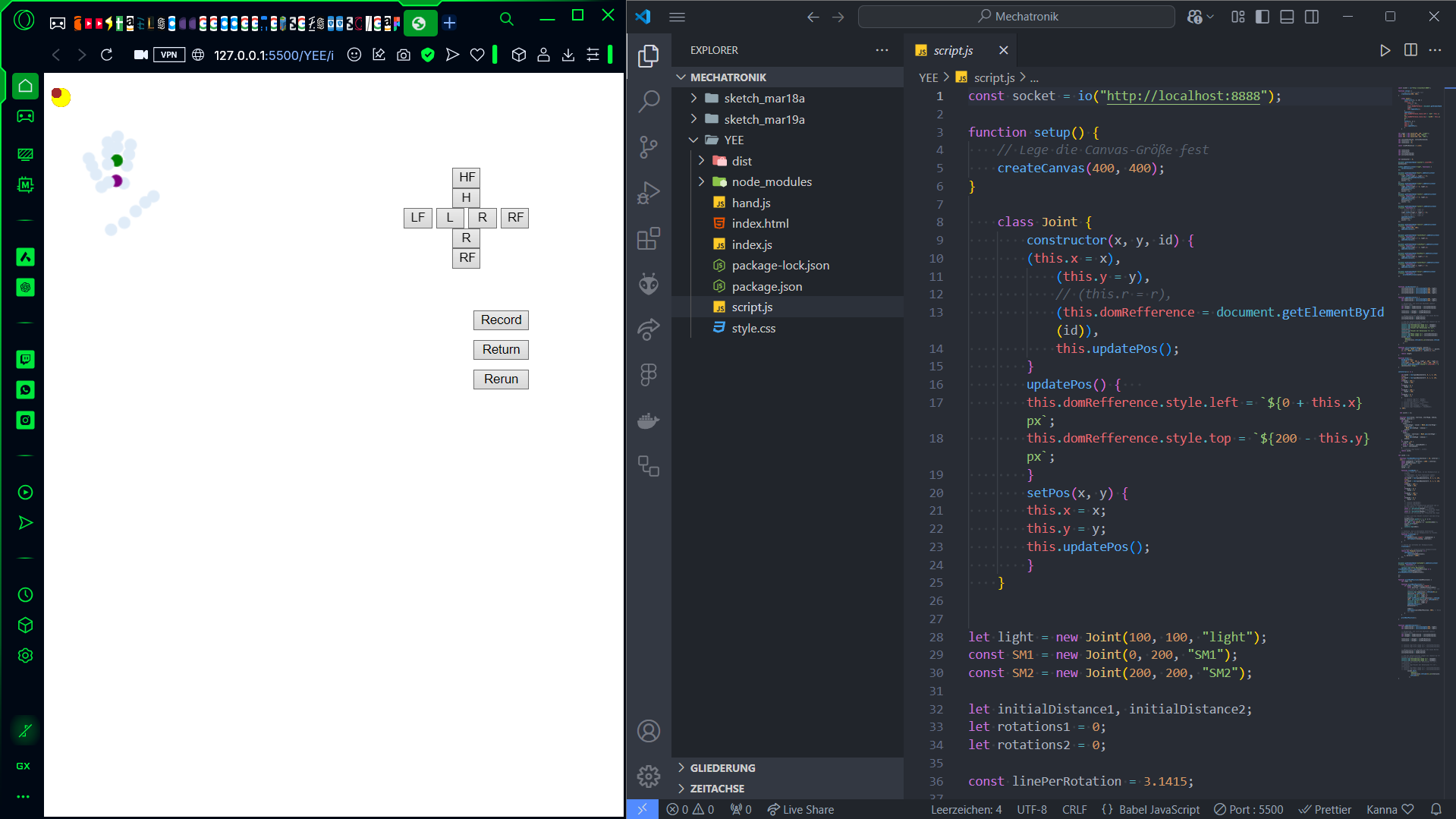Open Explorer views and more actions

pyautogui.click(x=882, y=50)
